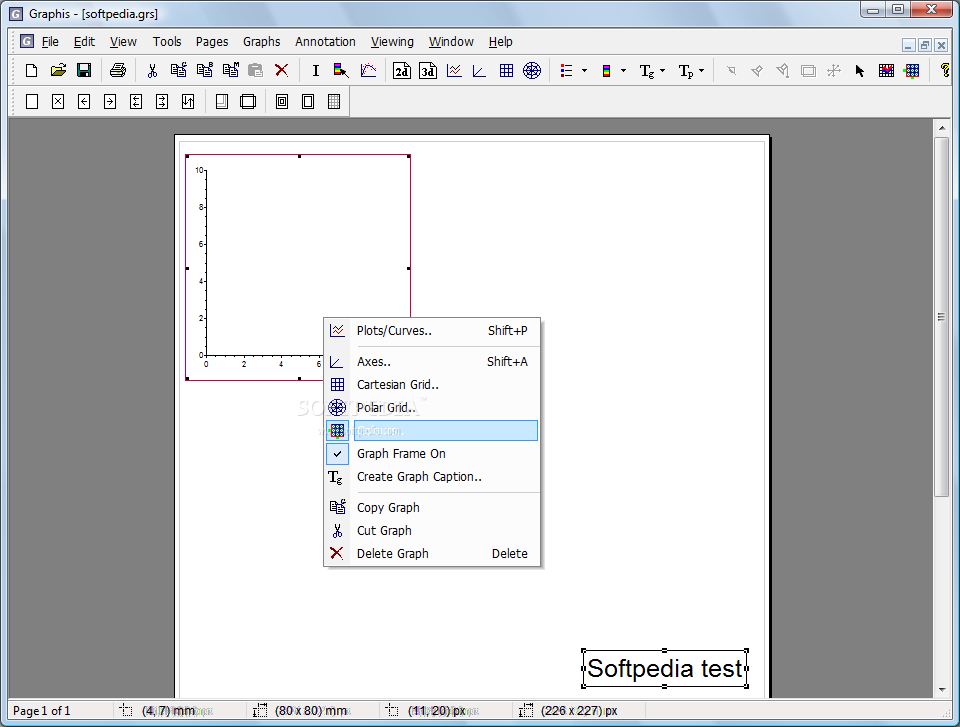The image size is (960, 727).
Task: Choose Plots/Curves.. from the context menu
Action: click(x=432, y=331)
